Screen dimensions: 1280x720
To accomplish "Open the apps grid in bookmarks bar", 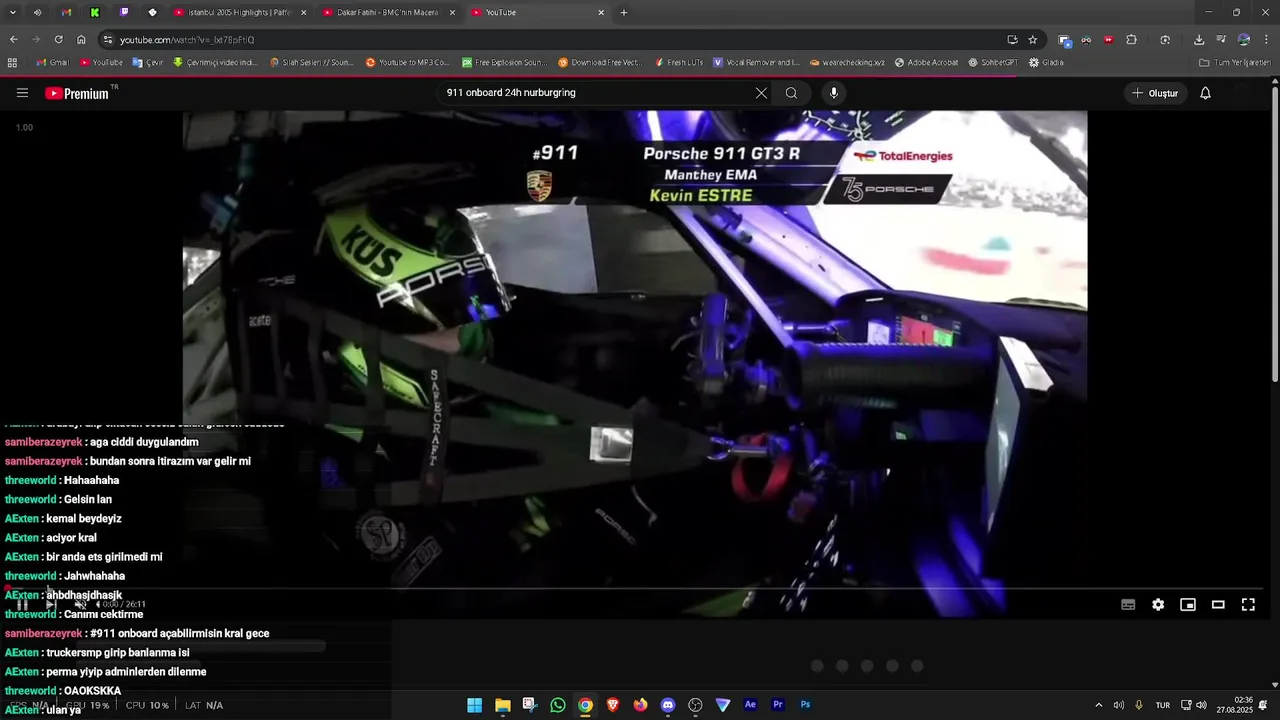I will [12, 62].
